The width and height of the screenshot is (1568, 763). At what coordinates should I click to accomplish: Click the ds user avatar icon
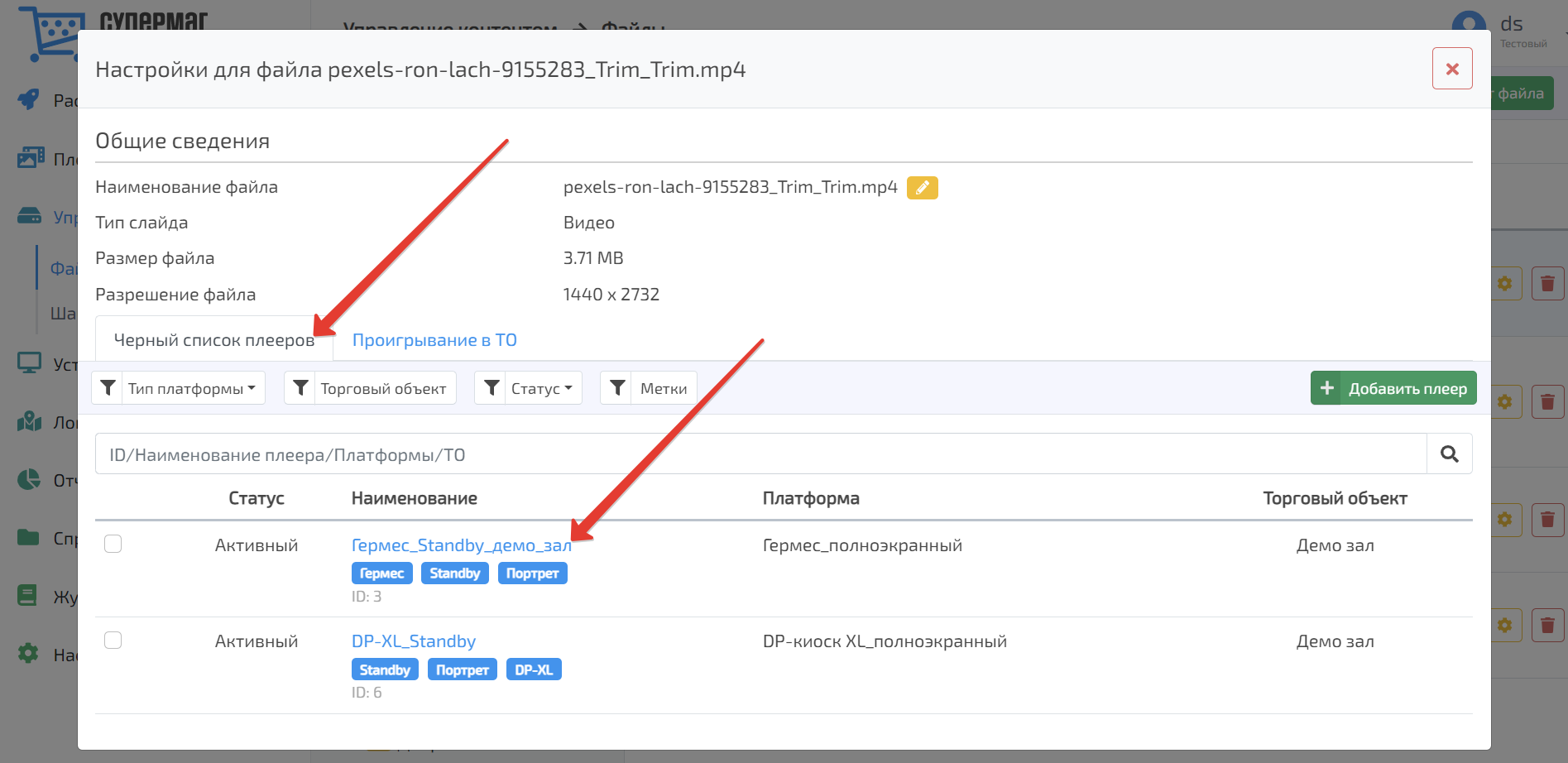point(1469,22)
